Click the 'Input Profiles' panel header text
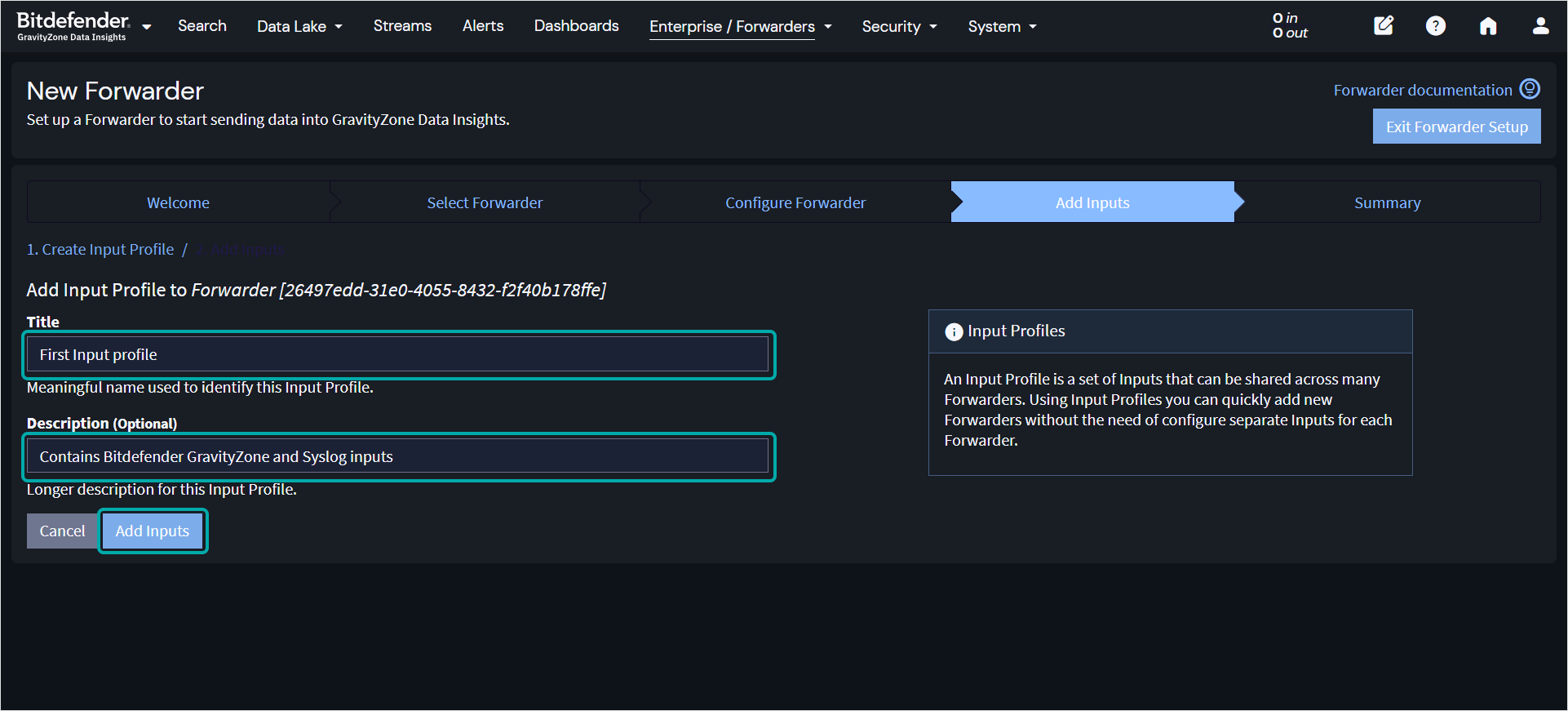The width and height of the screenshot is (1568, 711). (x=1016, y=331)
